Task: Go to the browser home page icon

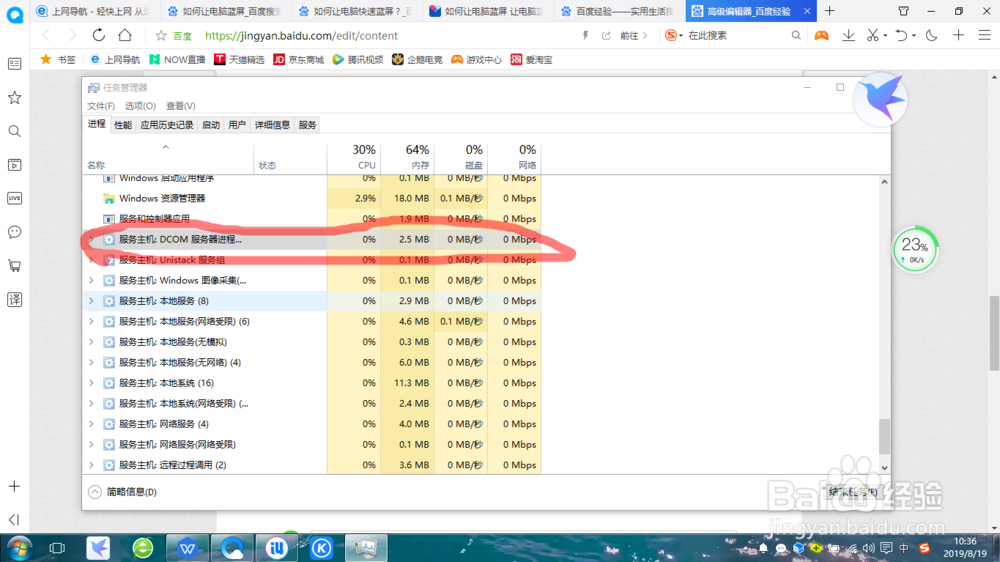Action: tap(125, 35)
